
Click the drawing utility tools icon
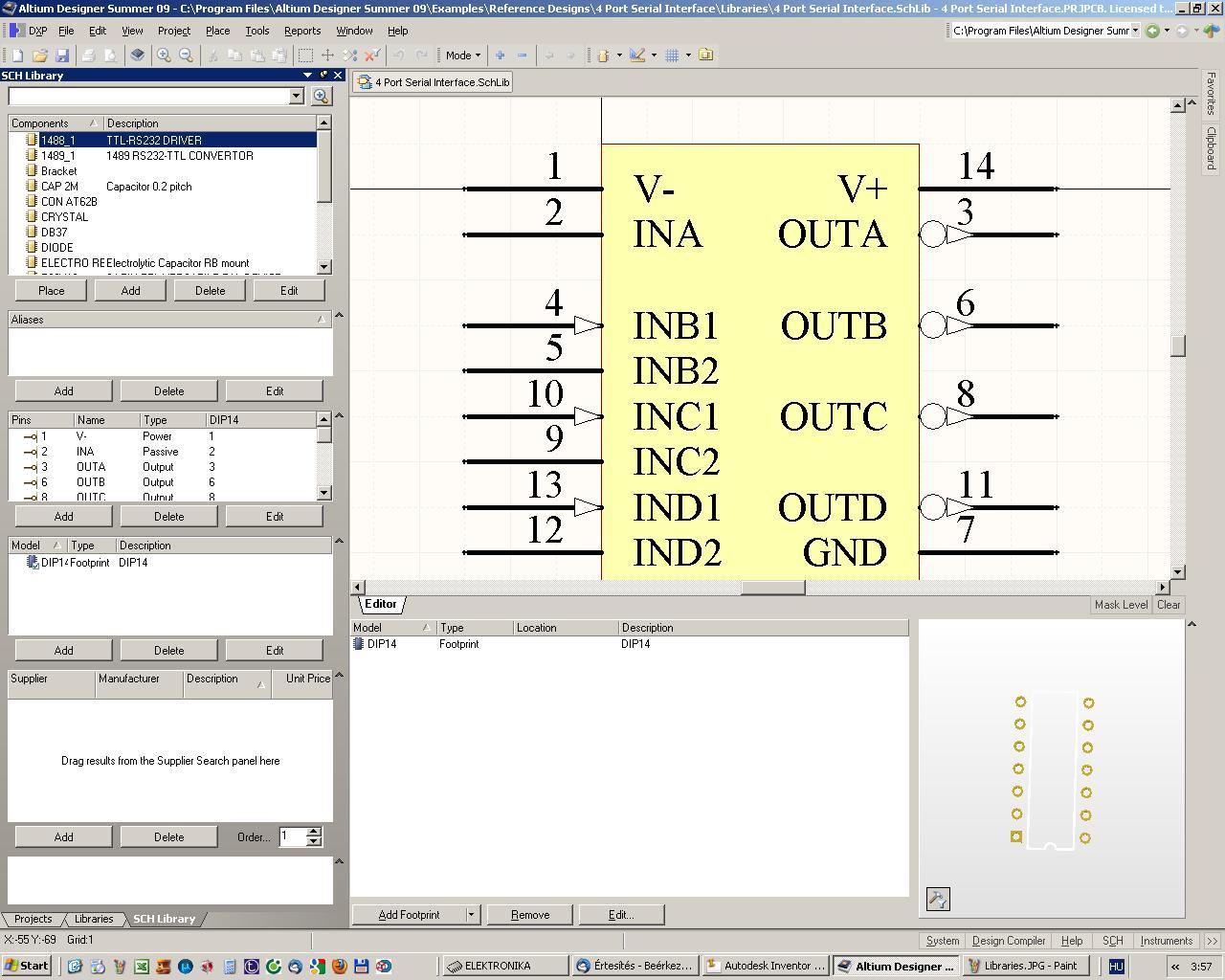point(637,56)
